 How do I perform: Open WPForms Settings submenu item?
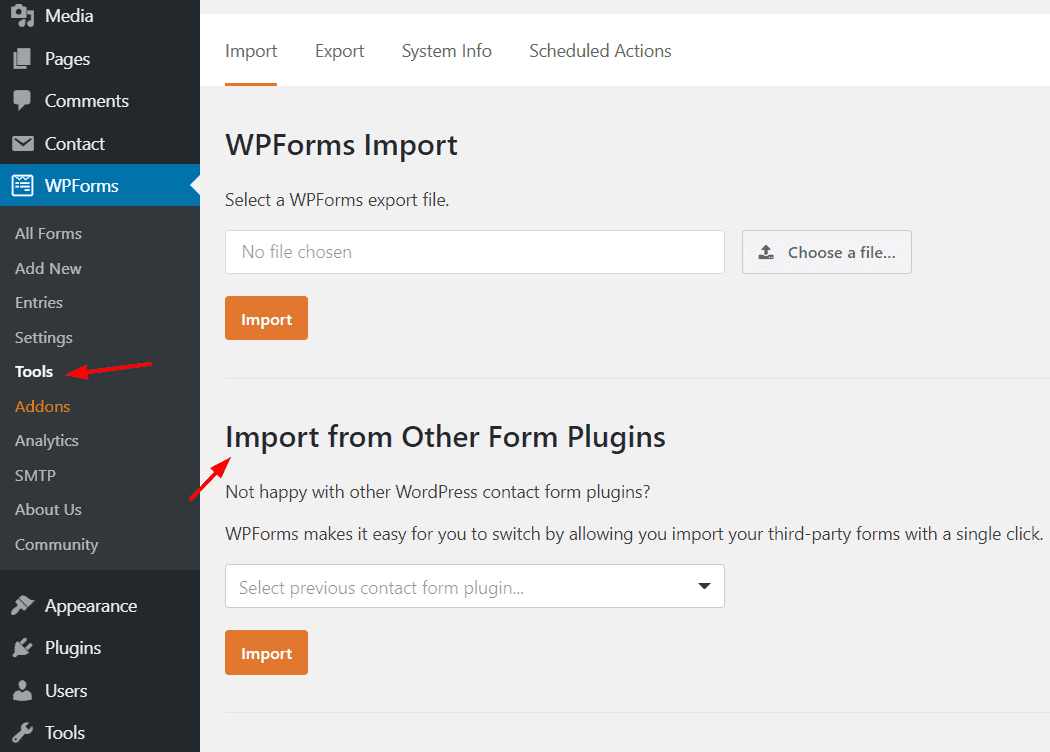pyautogui.click(x=44, y=337)
